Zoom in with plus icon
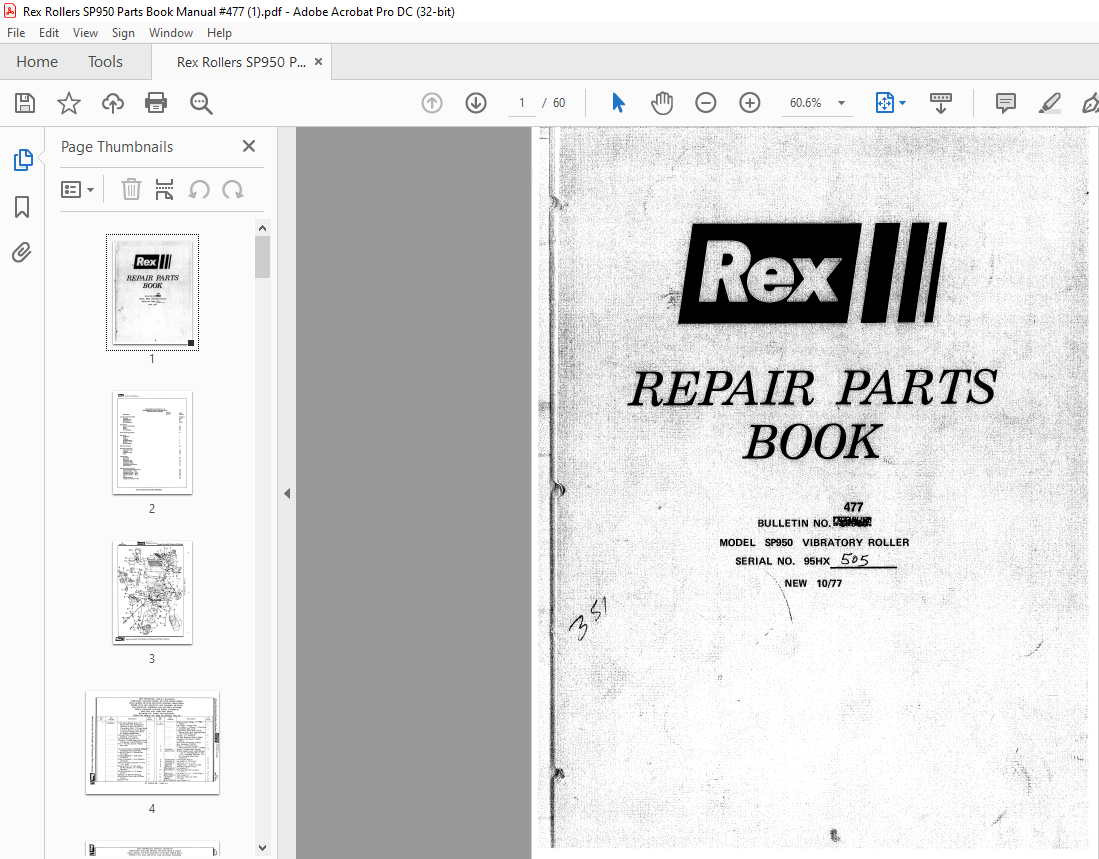The height and width of the screenshot is (859, 1099). (750, 103)
